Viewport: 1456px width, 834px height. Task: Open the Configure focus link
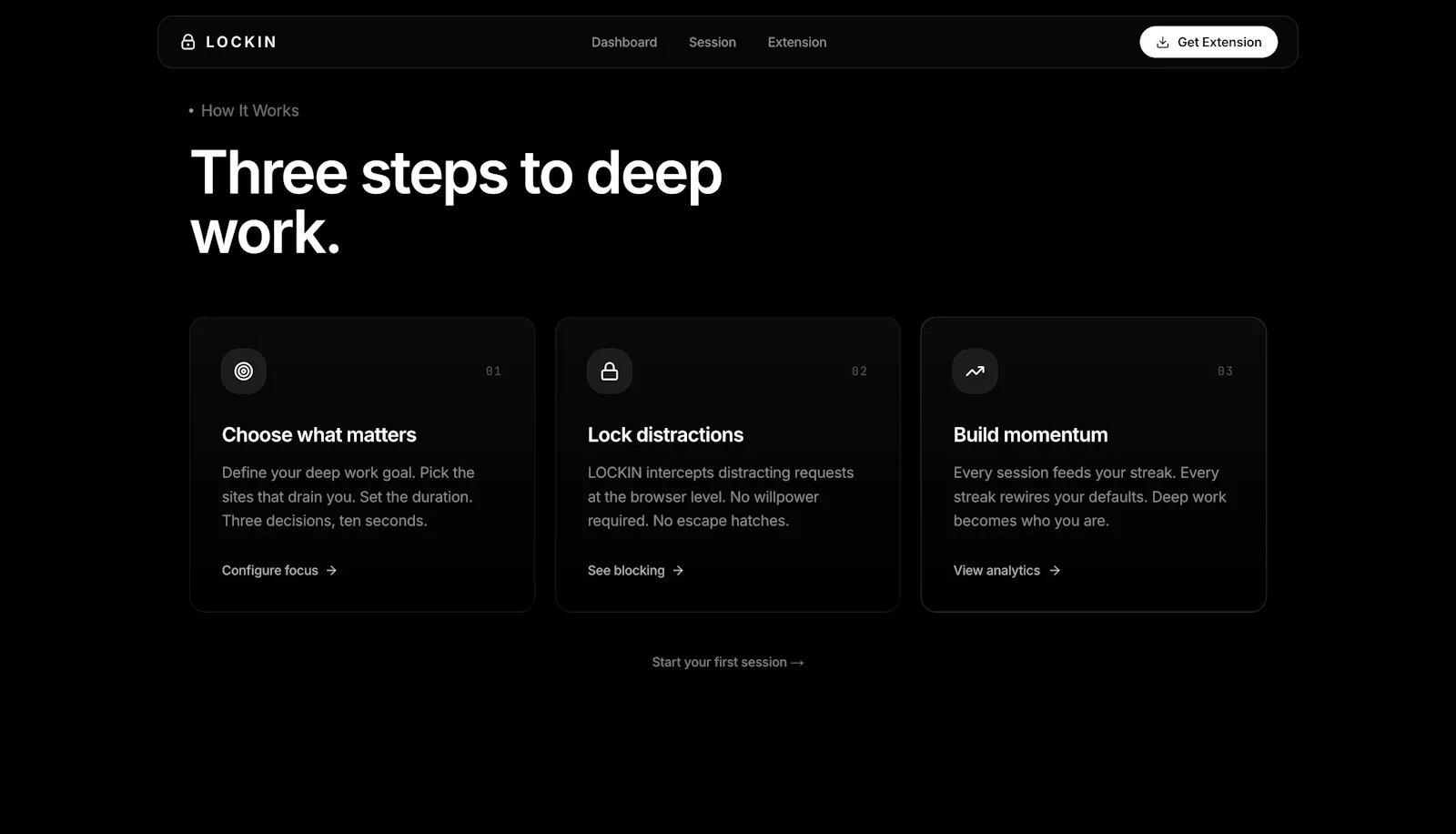pos(279,570)
